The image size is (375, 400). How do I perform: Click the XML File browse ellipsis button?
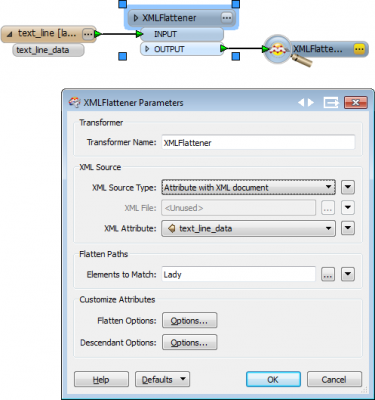point(328,208)
